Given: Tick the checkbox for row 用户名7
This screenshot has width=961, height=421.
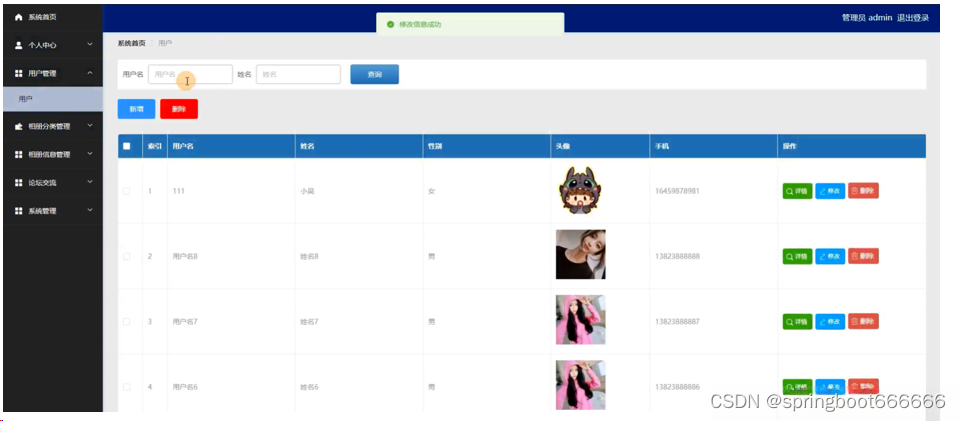Looking at the screenshot, I should click(127, 322).
